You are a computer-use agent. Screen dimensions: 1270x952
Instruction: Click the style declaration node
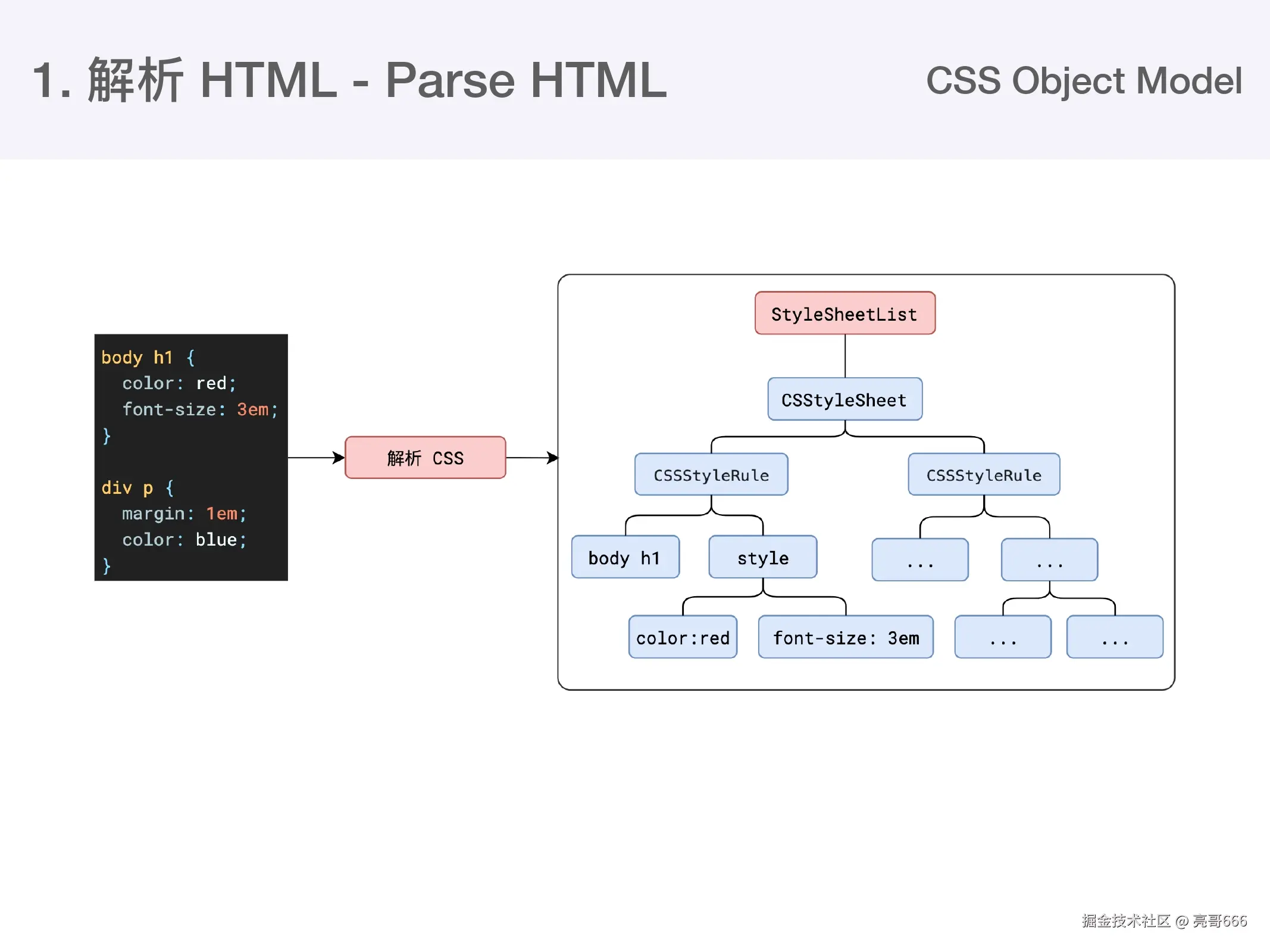(763, 558)
